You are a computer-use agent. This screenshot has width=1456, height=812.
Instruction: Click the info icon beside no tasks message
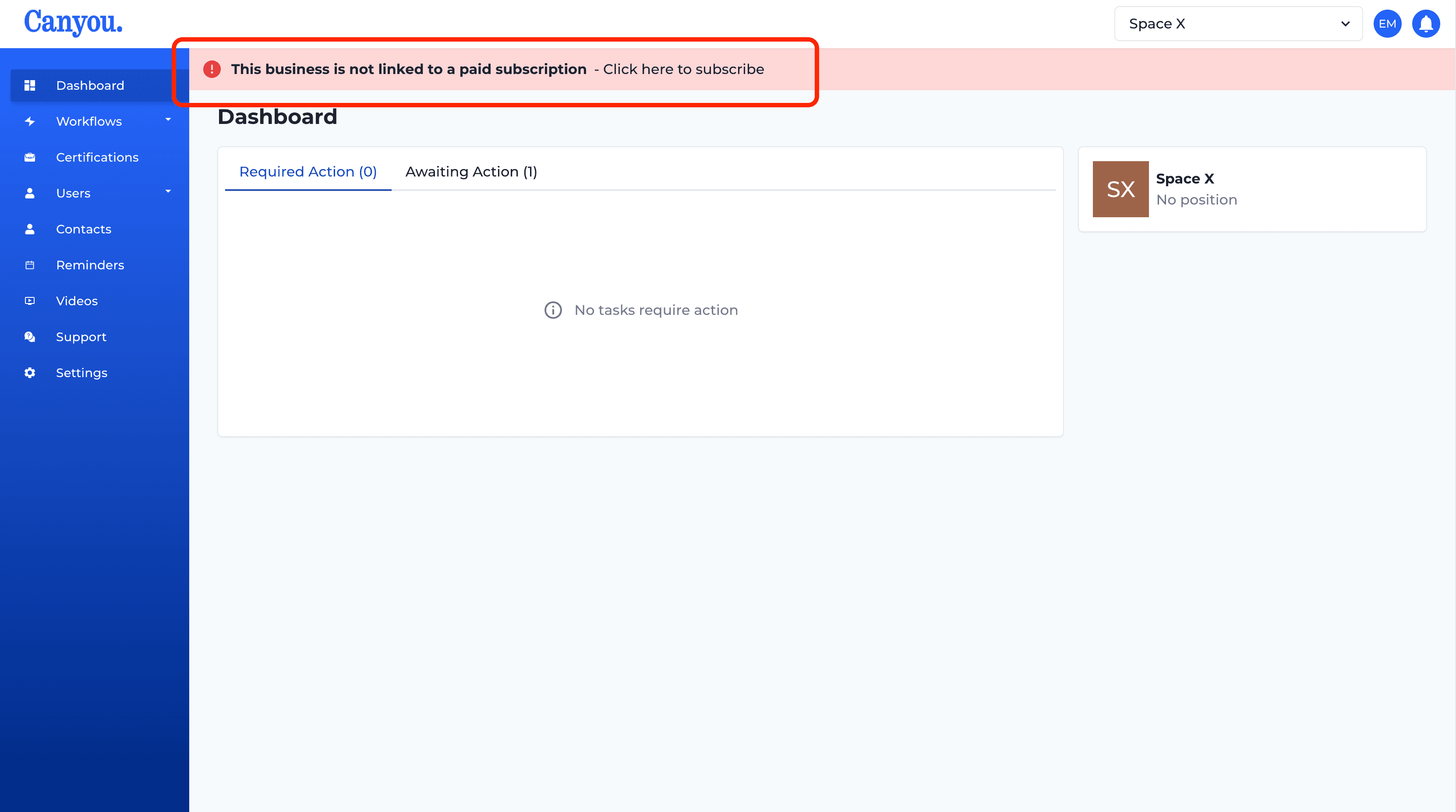(x=553, y=310)
